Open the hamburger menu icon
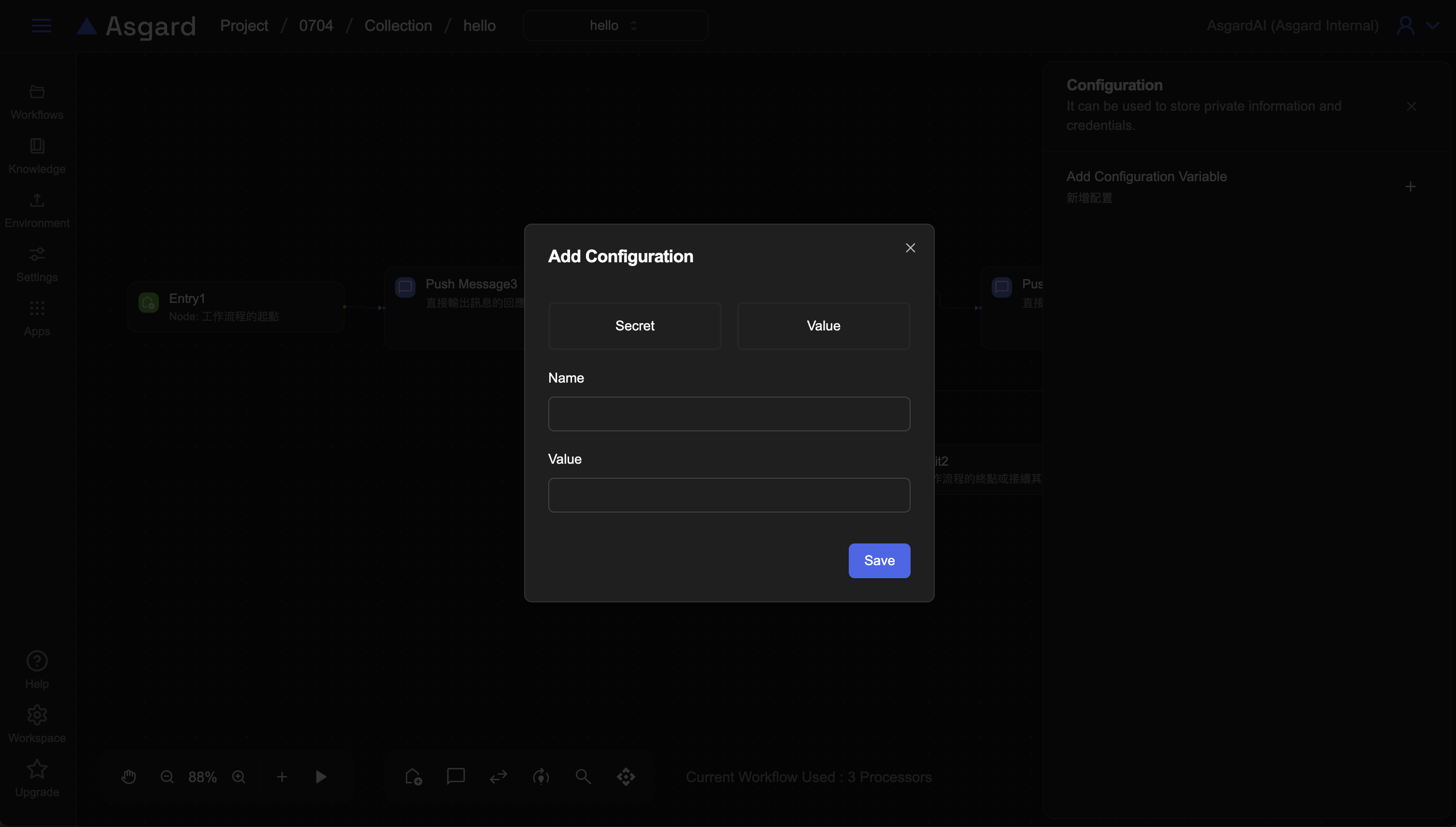1456x827 pixels. (x=41, y=26)
